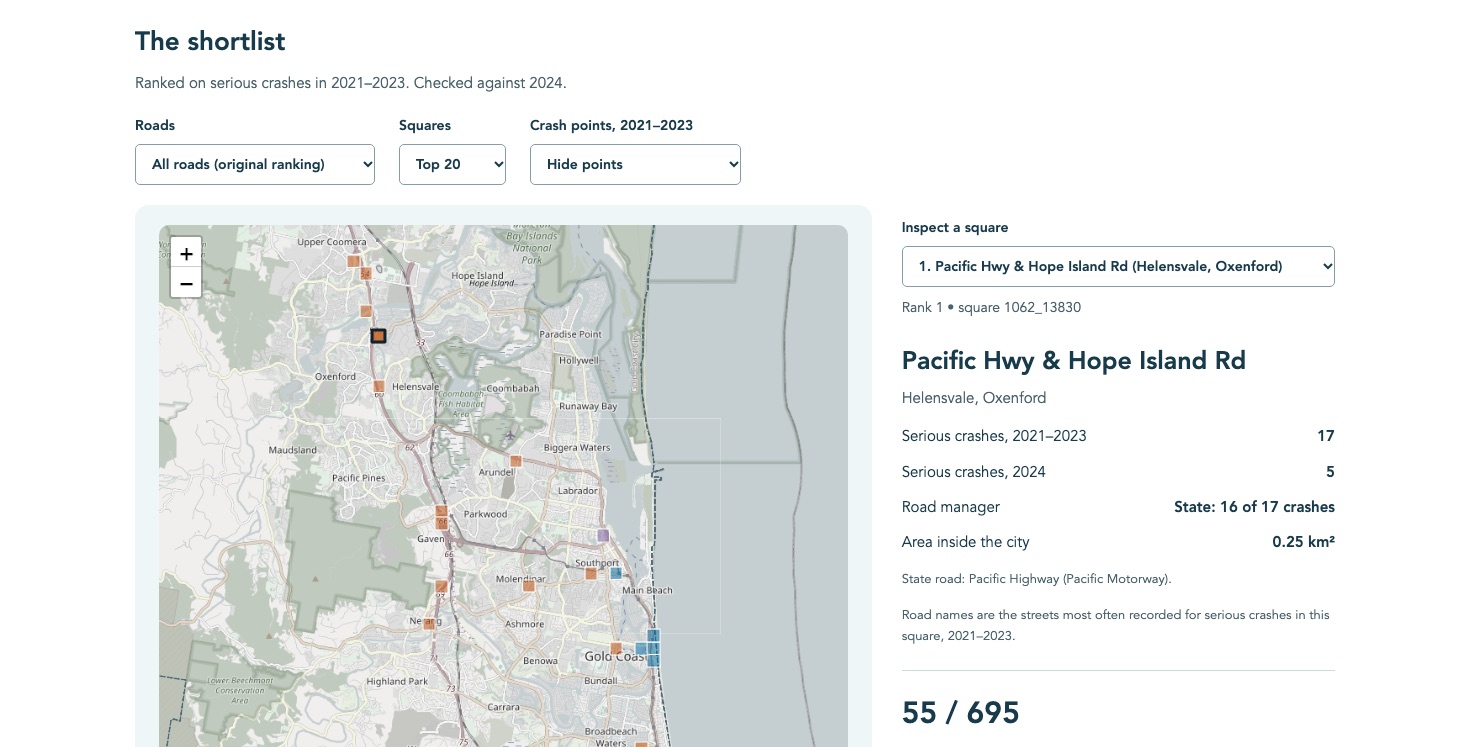The height and width of the screenshot is (747, 1470).
Task: Open the Roads filter dropdown
Action: [255, 164]
